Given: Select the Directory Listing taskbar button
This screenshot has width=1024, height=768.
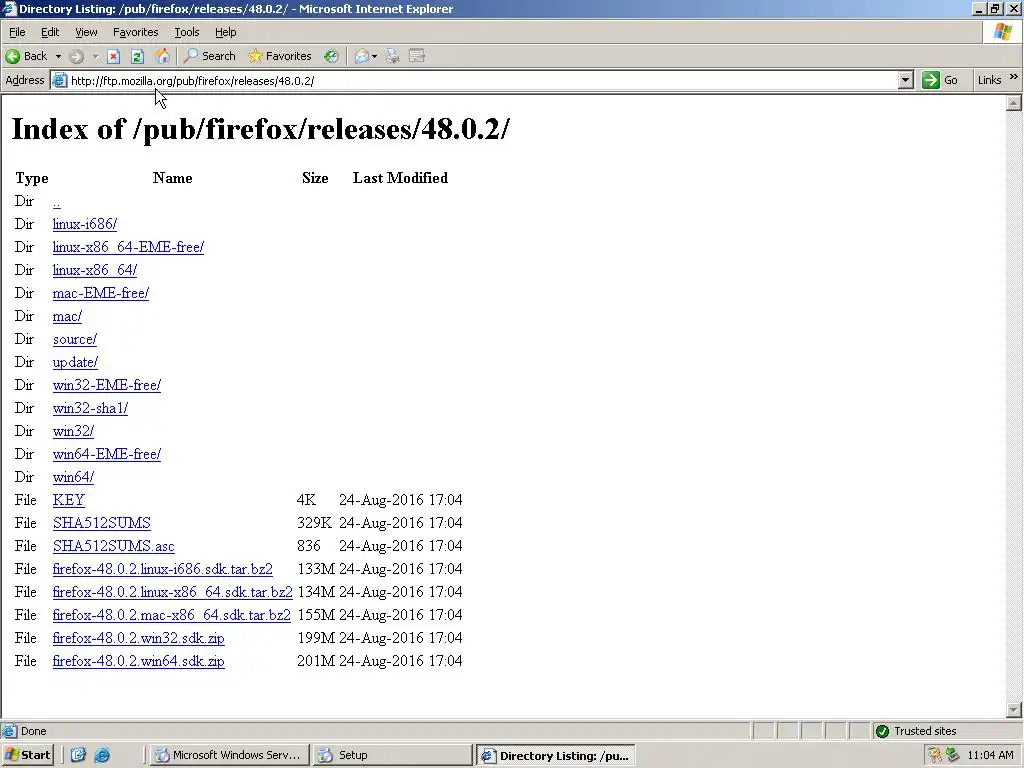Looking at the screenshot, I should pos(556,756).
